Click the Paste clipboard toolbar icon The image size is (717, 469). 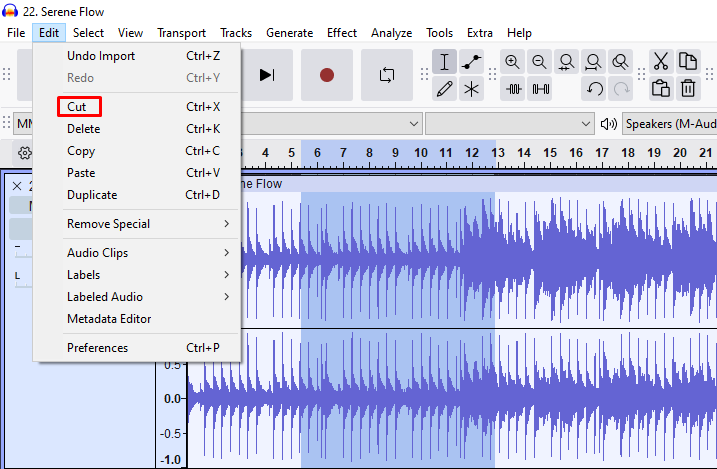[661, 89]
